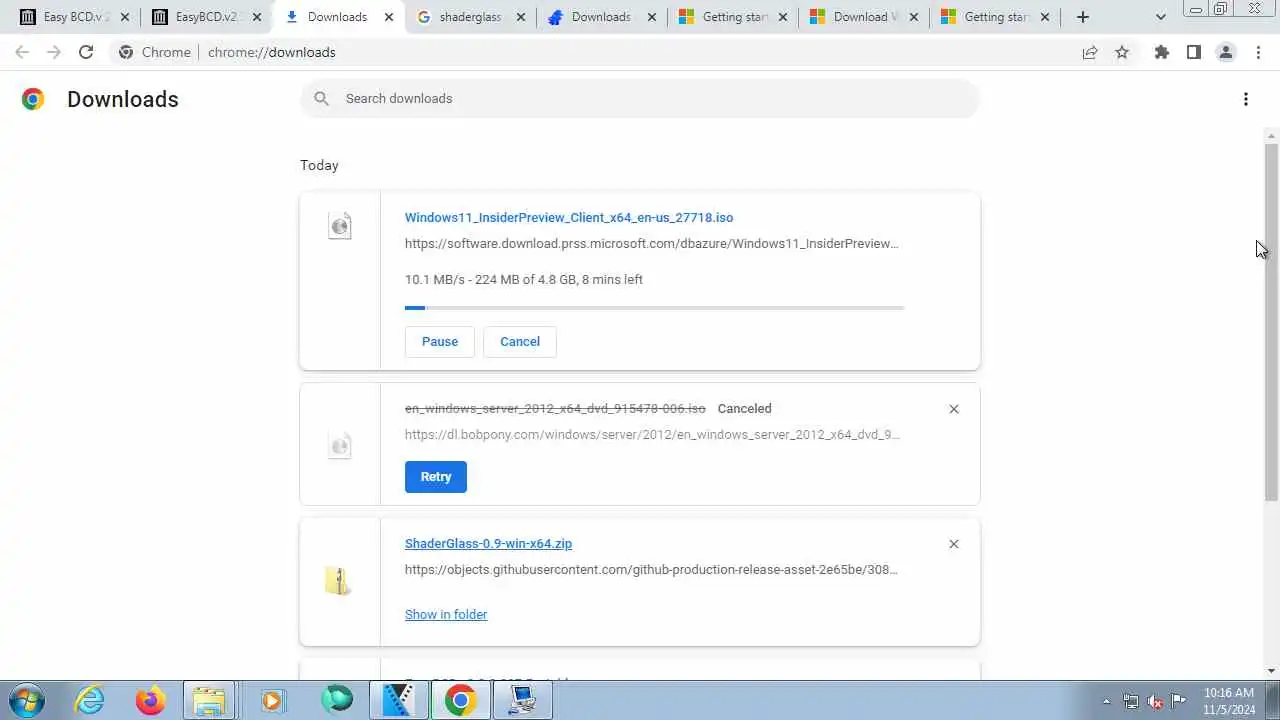Close the shaderglass Google tab
This screenshot has height=720, width=1280.
[x=520, y=17]
